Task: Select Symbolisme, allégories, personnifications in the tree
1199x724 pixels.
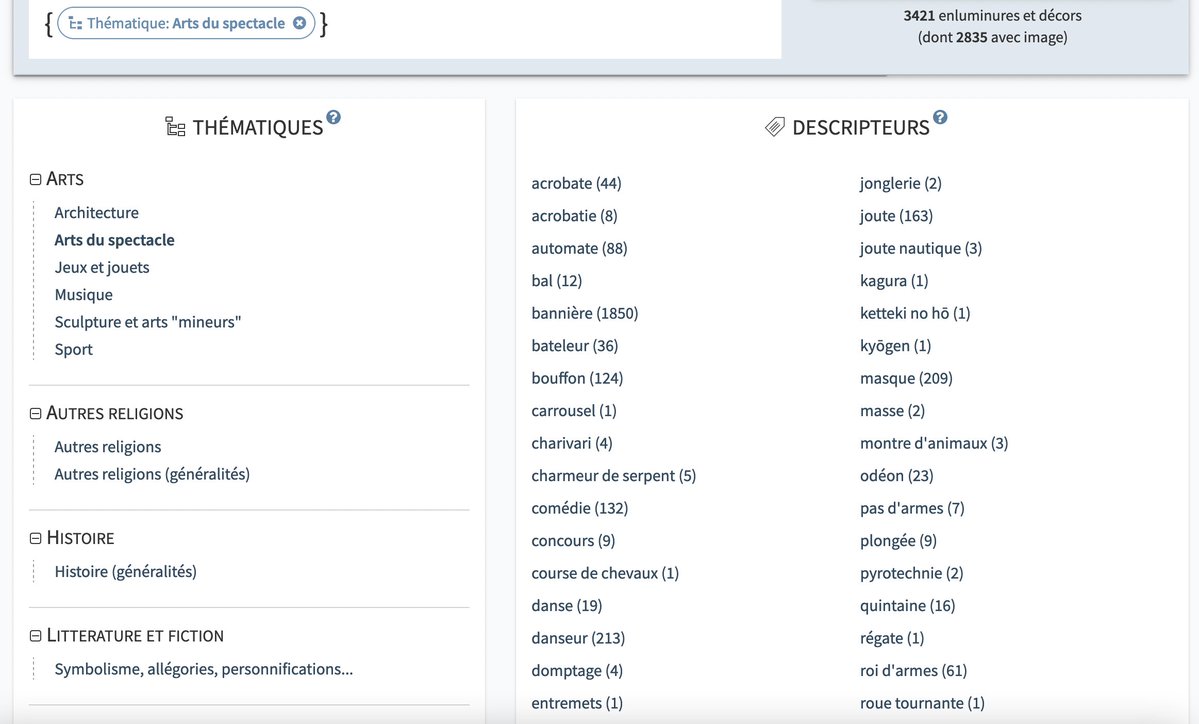Action: tap(204, 669)
